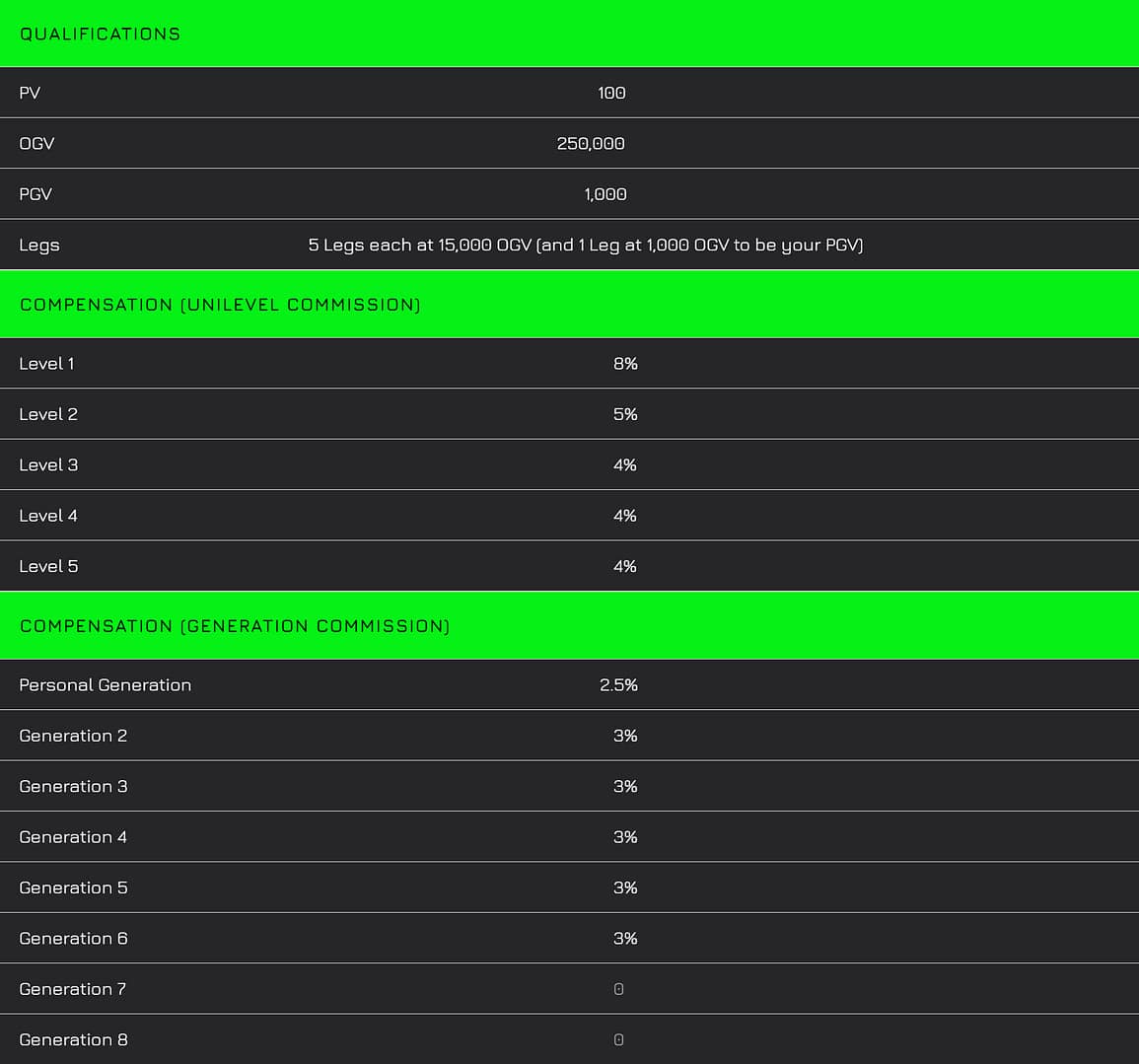The width and height of the screenshot is (1139, 1064).
Task: Click the Level 4 percentage value
Action: (625, 516)
